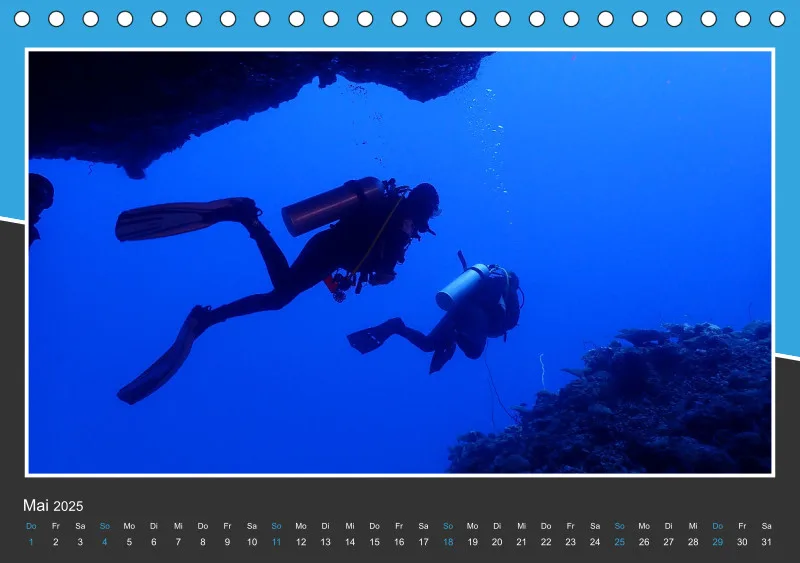This screenshot has width=800, height=563.
Task: Click the 'Di' weekday label above day 27
Action: click(668, 526)
